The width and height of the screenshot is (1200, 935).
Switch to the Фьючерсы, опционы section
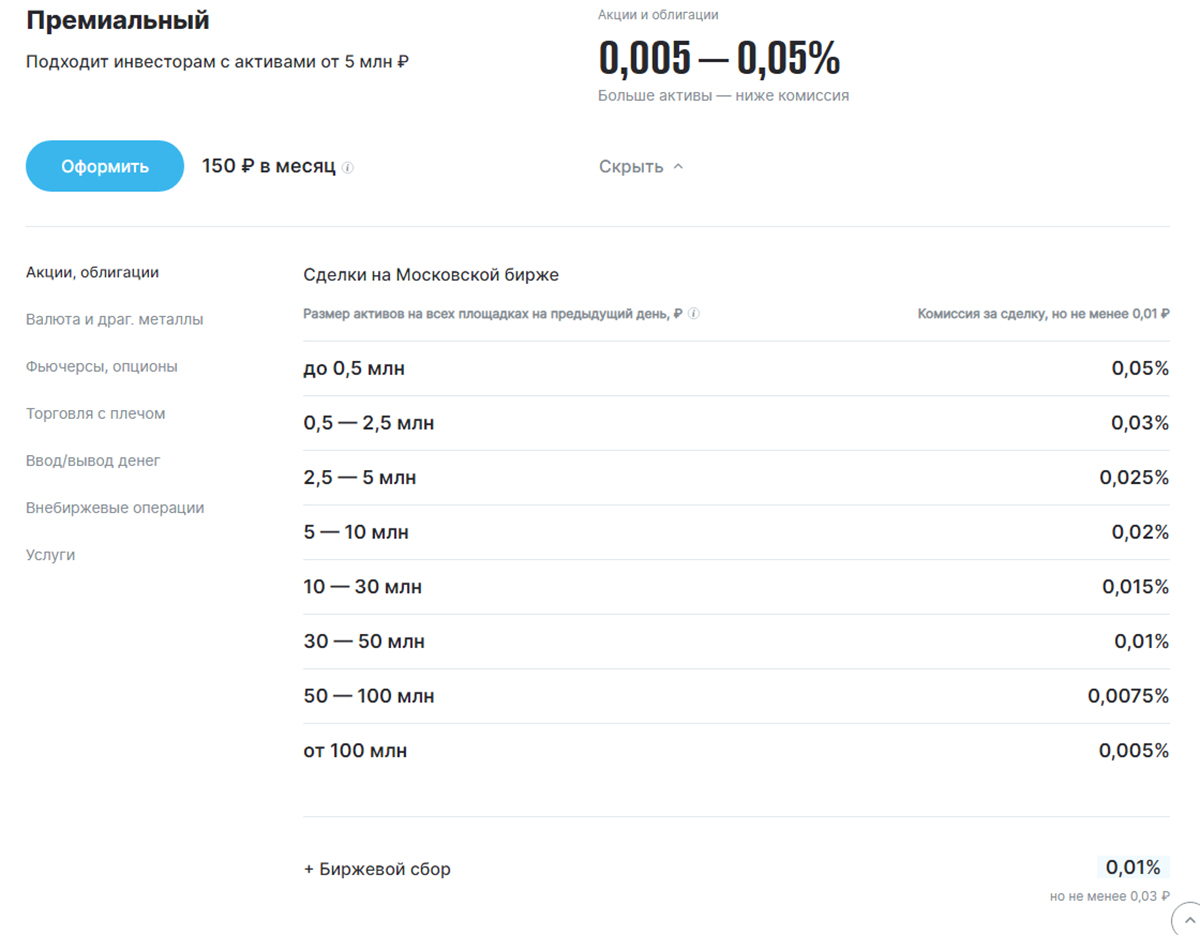(x=102, y=366)
